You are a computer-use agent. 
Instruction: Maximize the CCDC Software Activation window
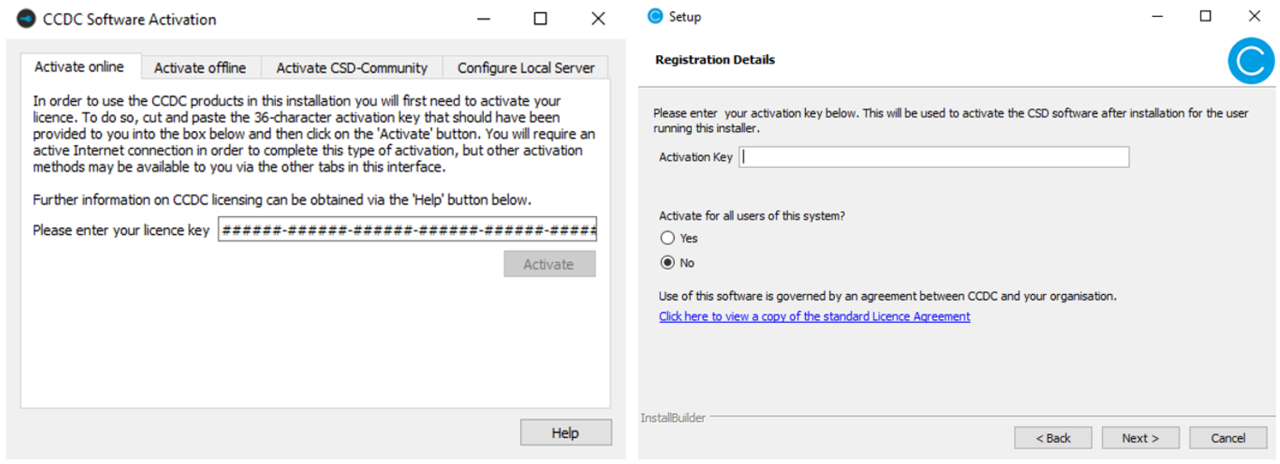coord(540,19)
